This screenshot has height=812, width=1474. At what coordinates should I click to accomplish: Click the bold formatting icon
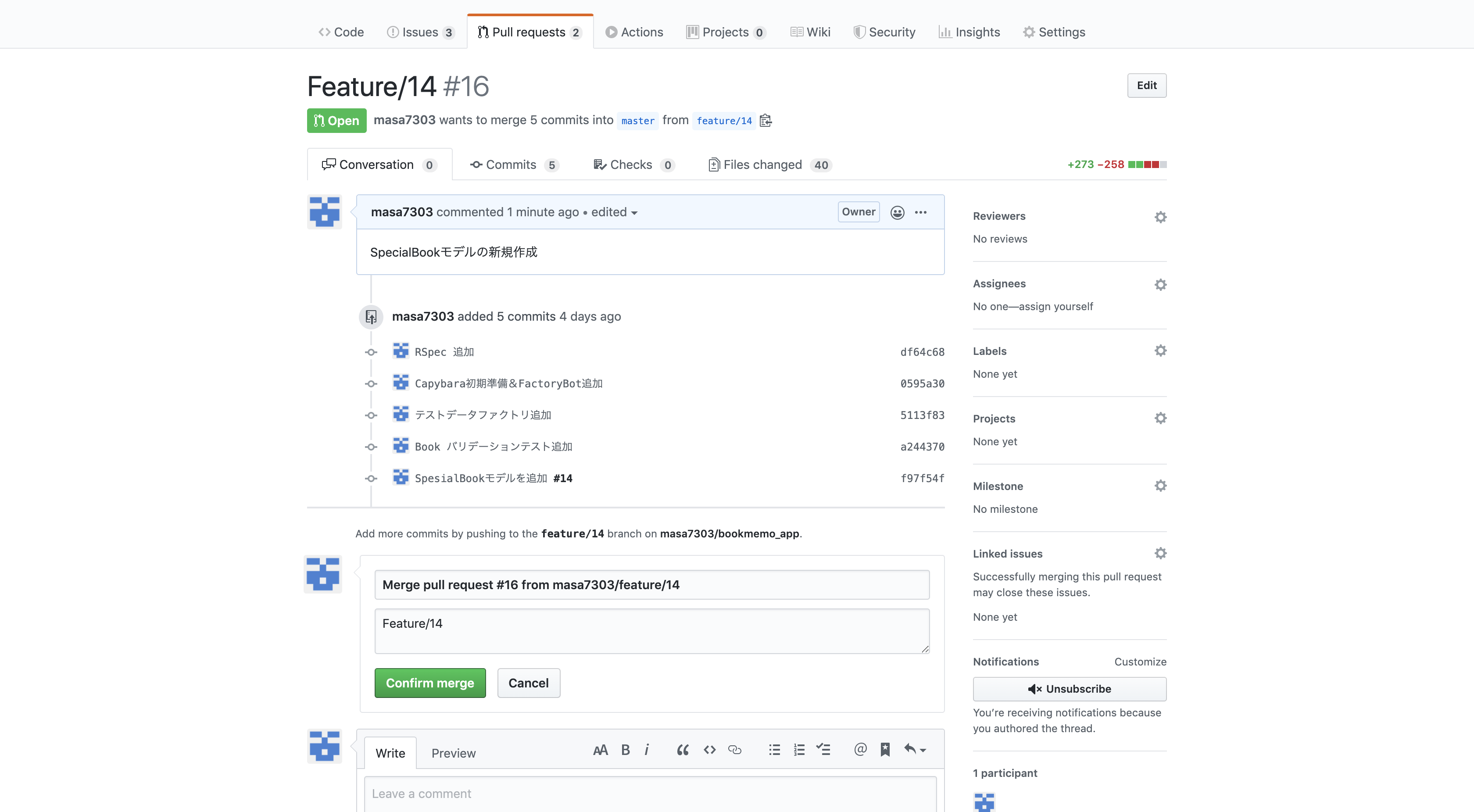coord(626,750)
